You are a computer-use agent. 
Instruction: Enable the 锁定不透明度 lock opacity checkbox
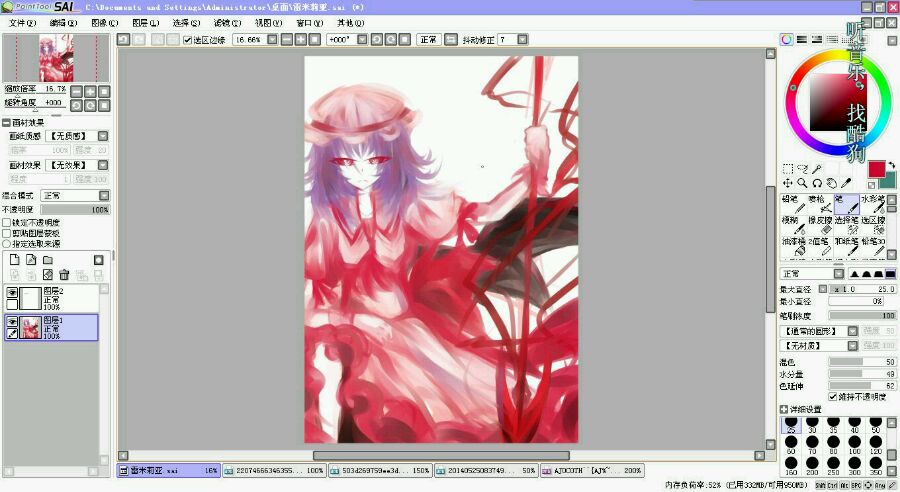pyautogui.click(x=7, y=222)
